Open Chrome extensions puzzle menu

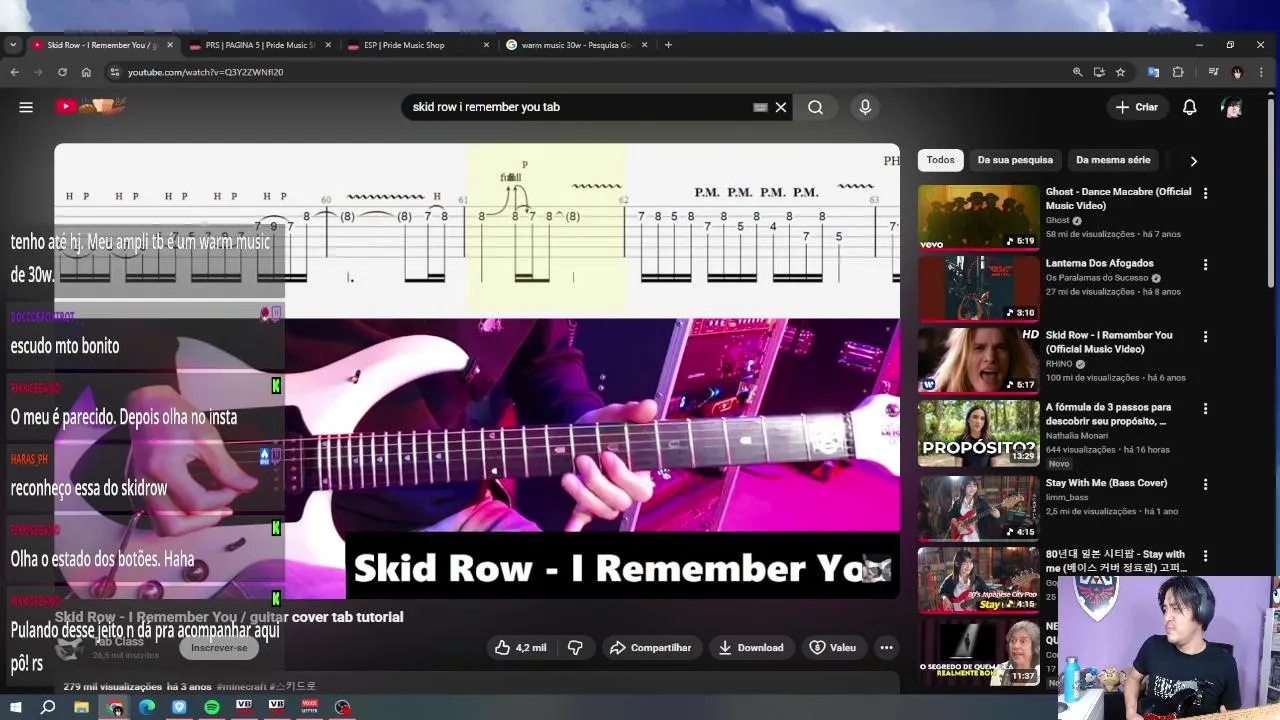(x=1178, y=72)
